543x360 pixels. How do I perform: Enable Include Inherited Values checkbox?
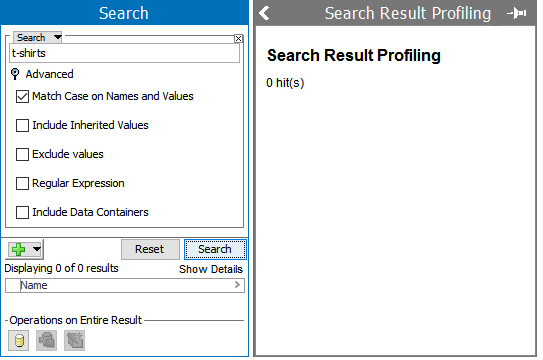[23, 125]
